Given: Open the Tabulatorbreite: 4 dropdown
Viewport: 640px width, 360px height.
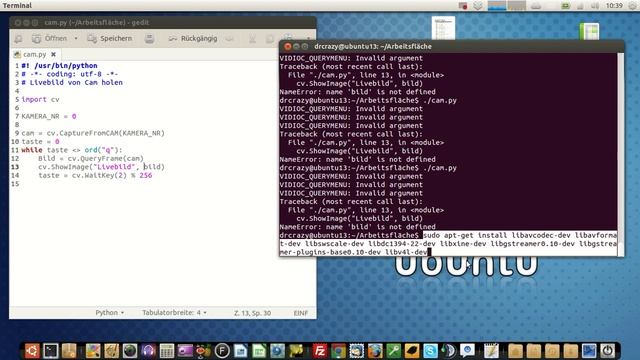Looking at the screenshot, I should tap(174, 313).
